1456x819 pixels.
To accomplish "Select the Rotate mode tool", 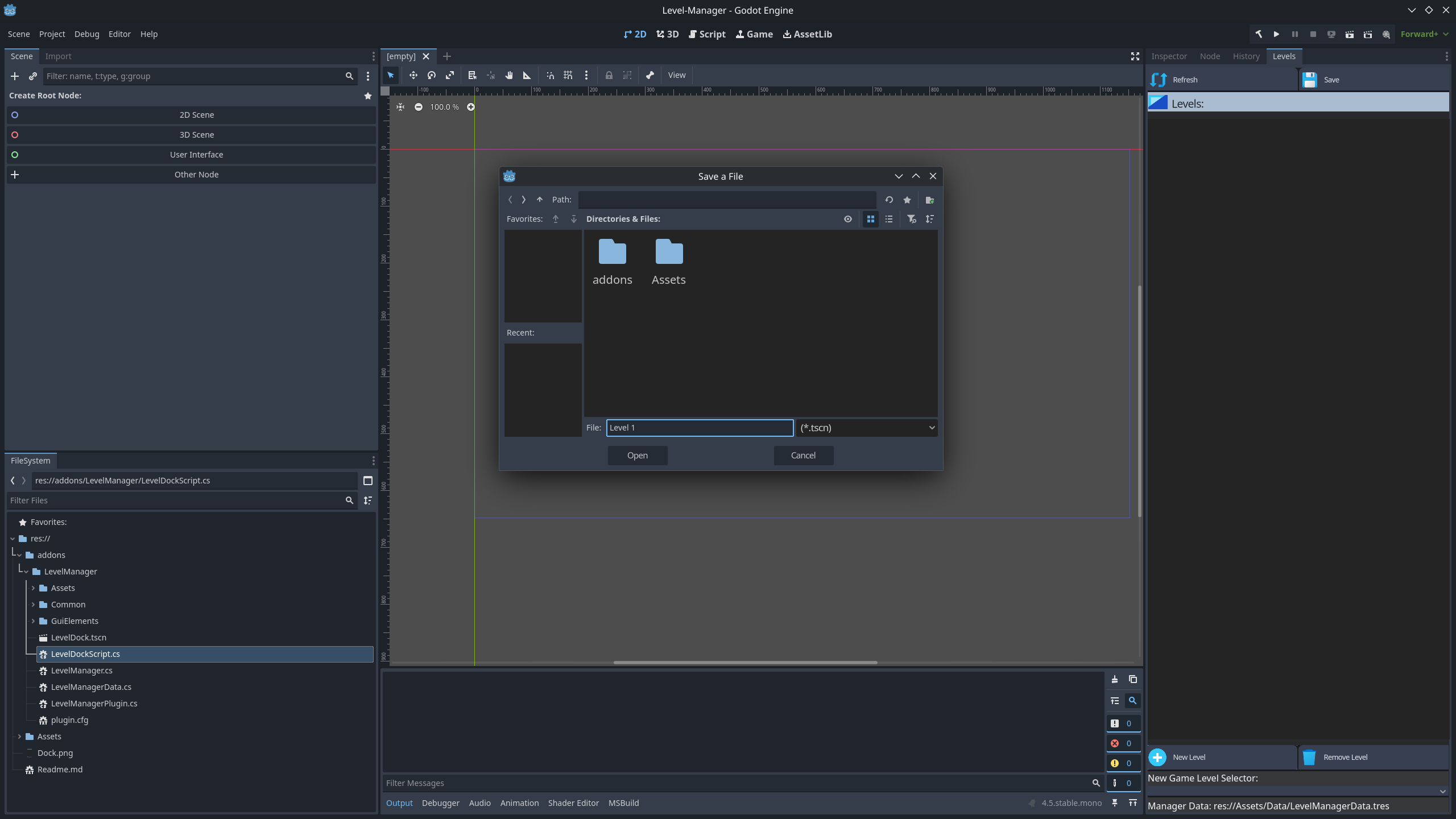I will click(432, 75).
